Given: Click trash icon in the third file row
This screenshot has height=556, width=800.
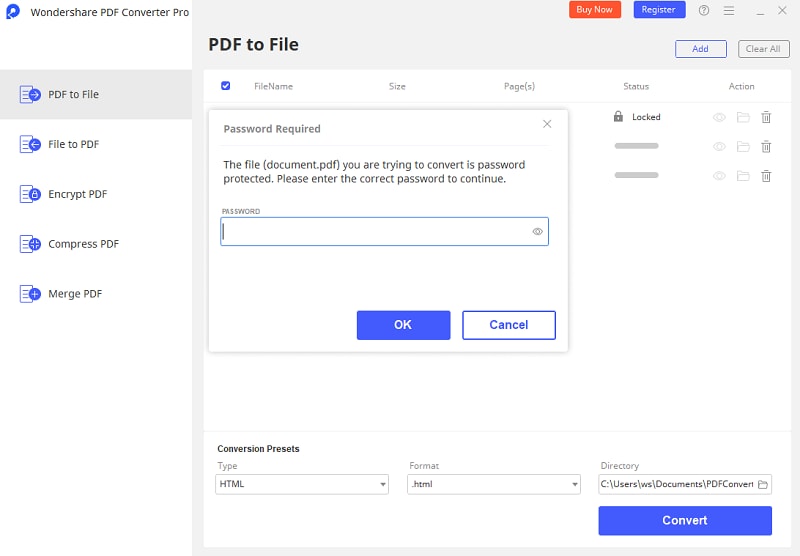Looking at the screenshot, I should (766, 176).
